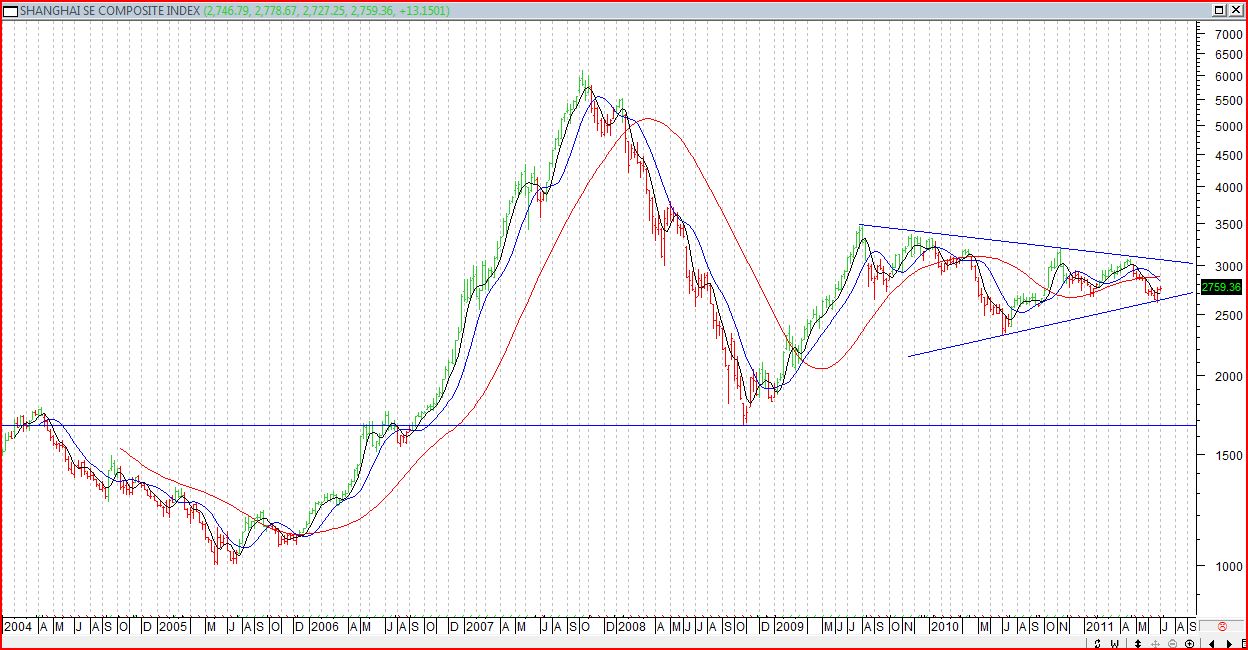This screenshot has width=1248, height=650.
Task: Maximize the Shanghai SE Composite chart window
Action: tap(1219, 10)
